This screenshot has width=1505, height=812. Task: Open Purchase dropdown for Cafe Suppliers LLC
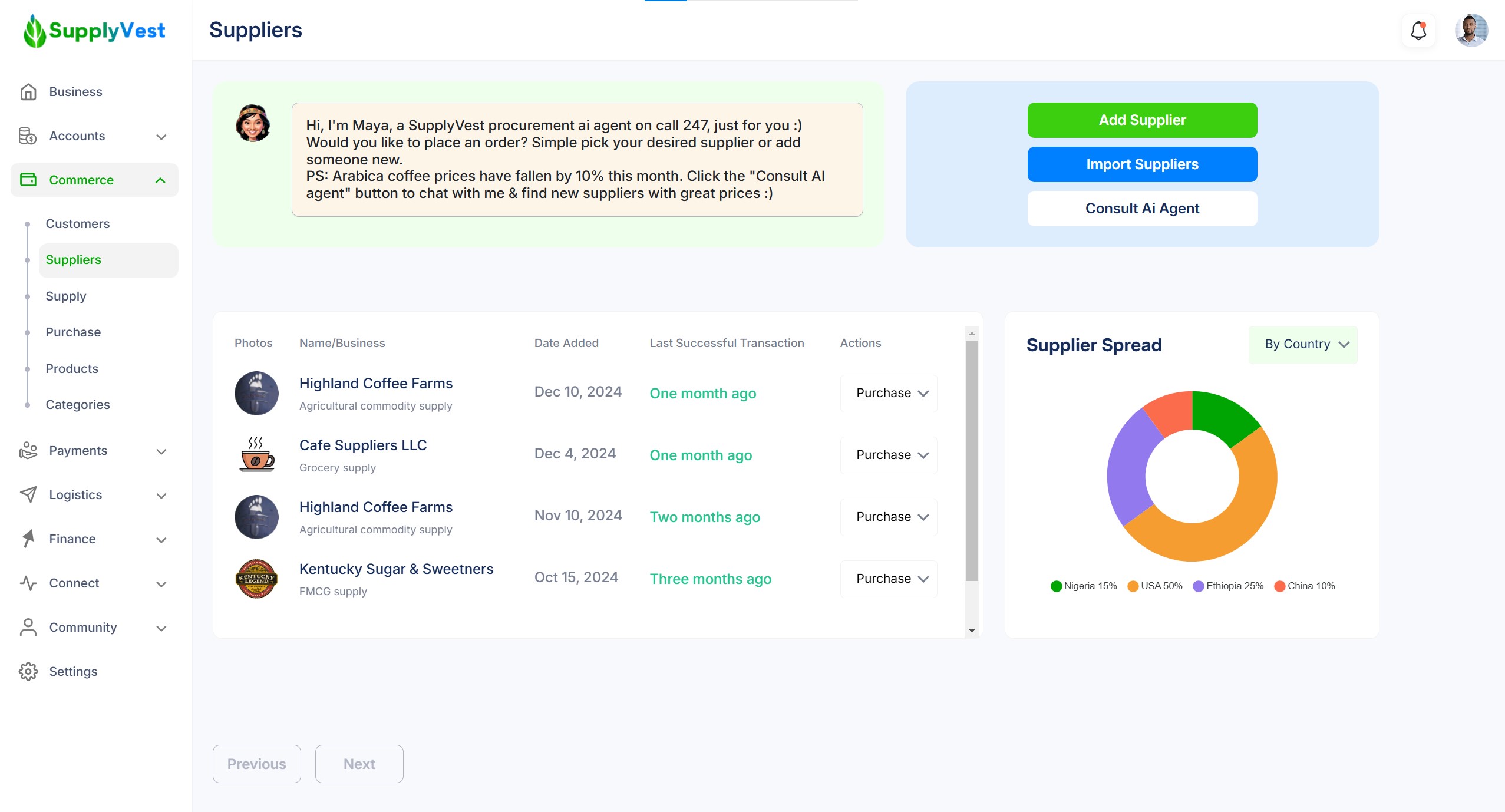(x=889, y=455)
